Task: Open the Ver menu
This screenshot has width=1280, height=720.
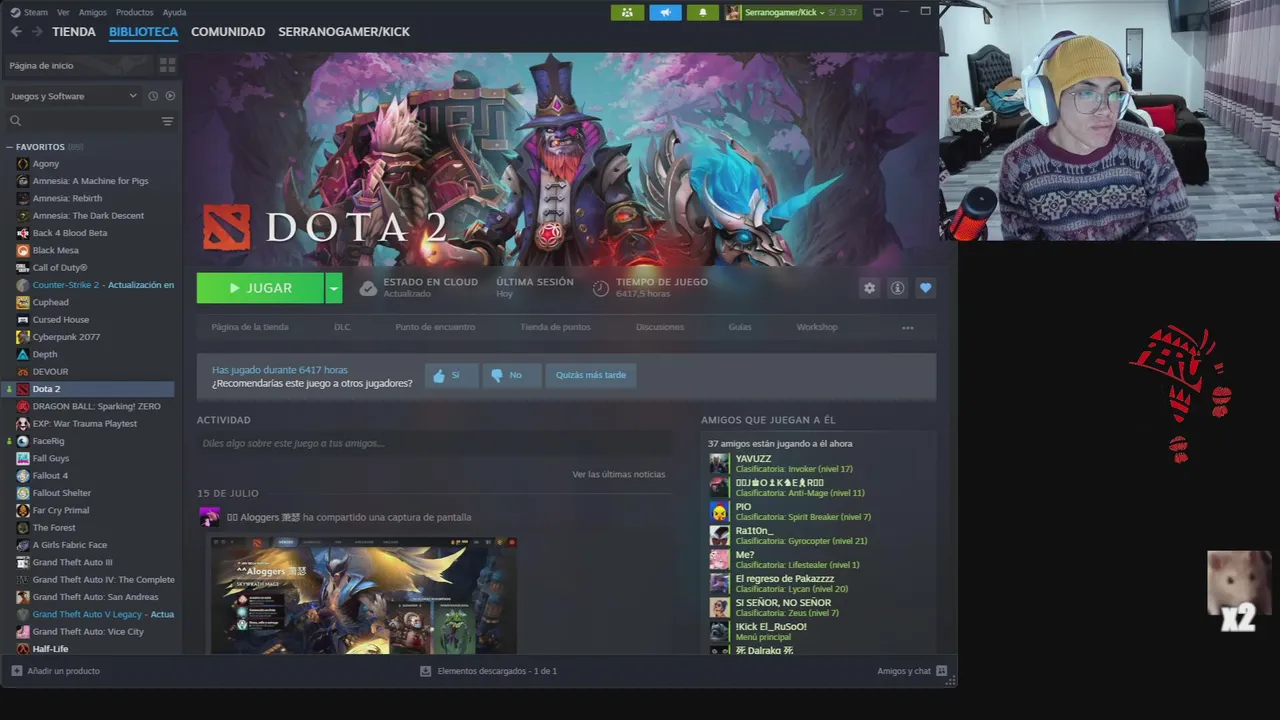Action: (x=63, y=12)
